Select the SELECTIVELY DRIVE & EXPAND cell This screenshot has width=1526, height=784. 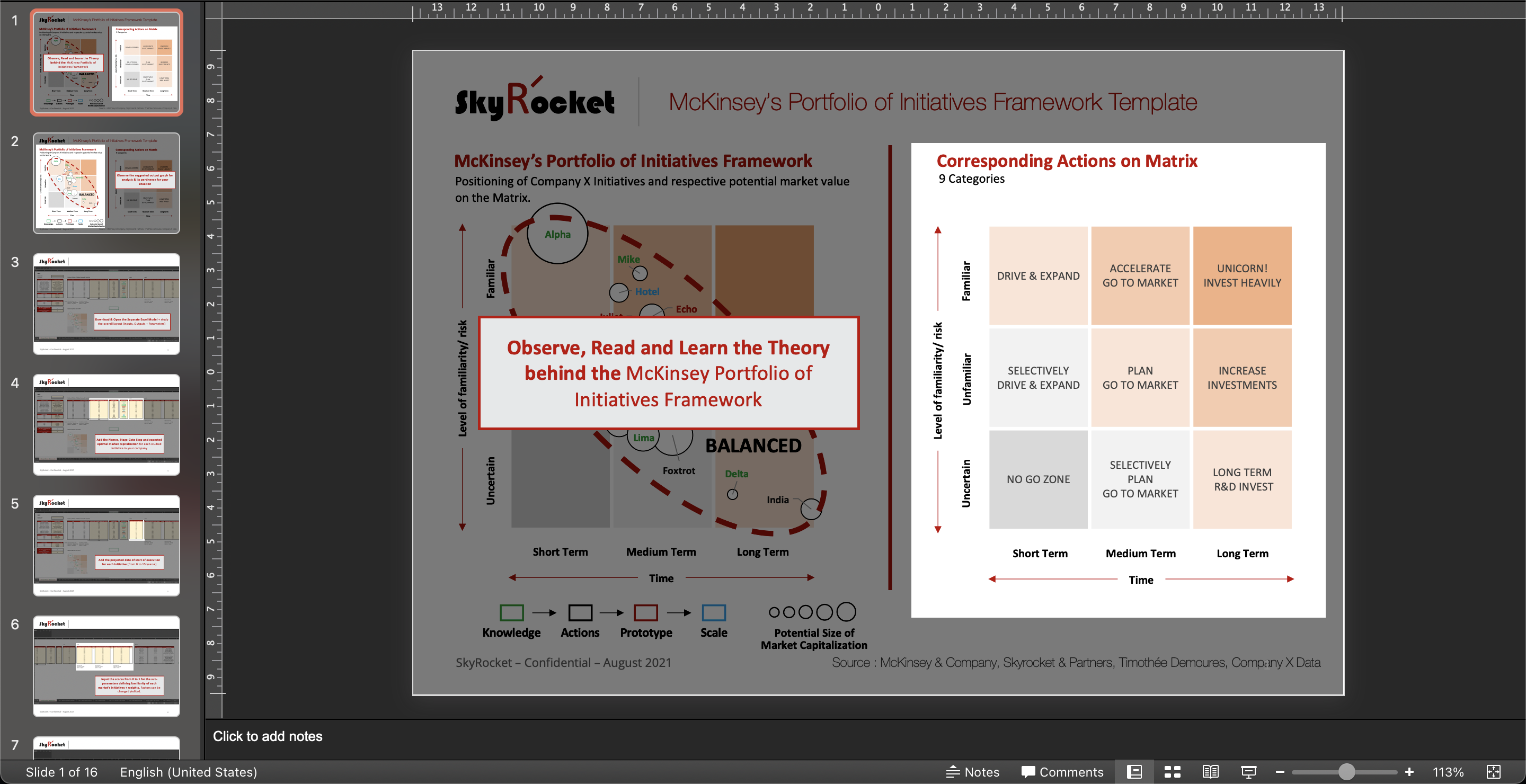pyautogui.click(x=1038, y=378)
